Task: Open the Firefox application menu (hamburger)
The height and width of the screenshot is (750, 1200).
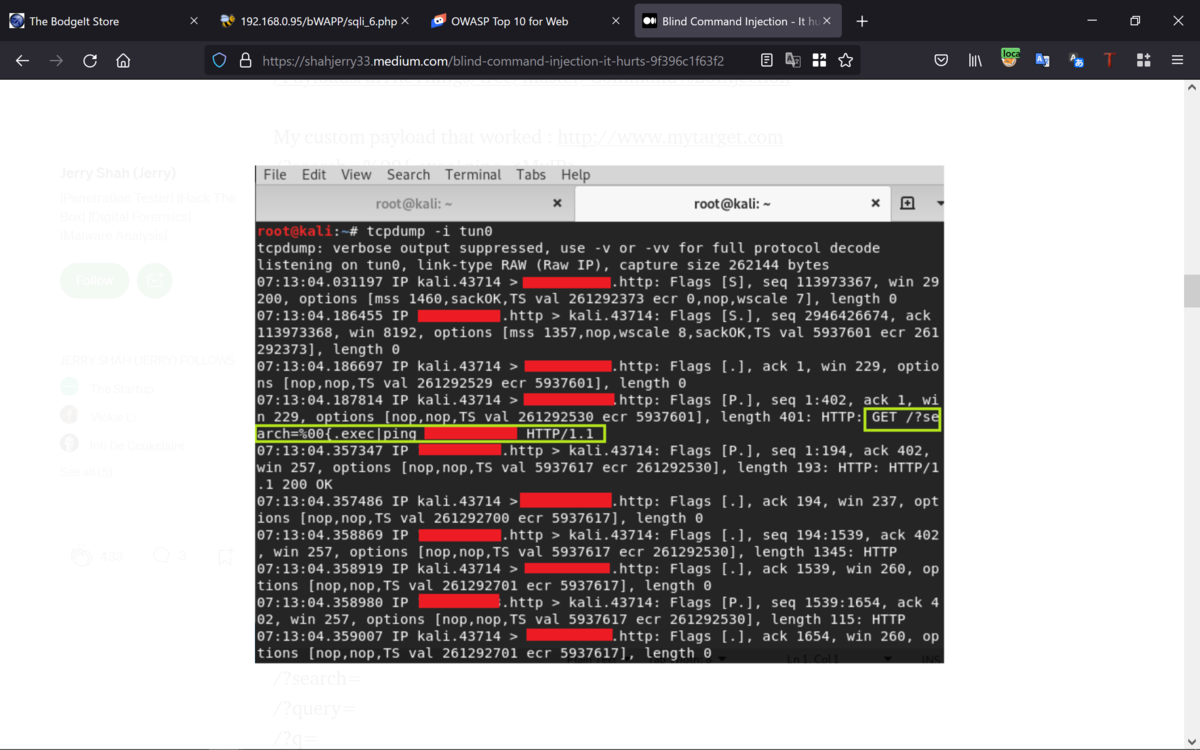Action: click(1177, 60)
